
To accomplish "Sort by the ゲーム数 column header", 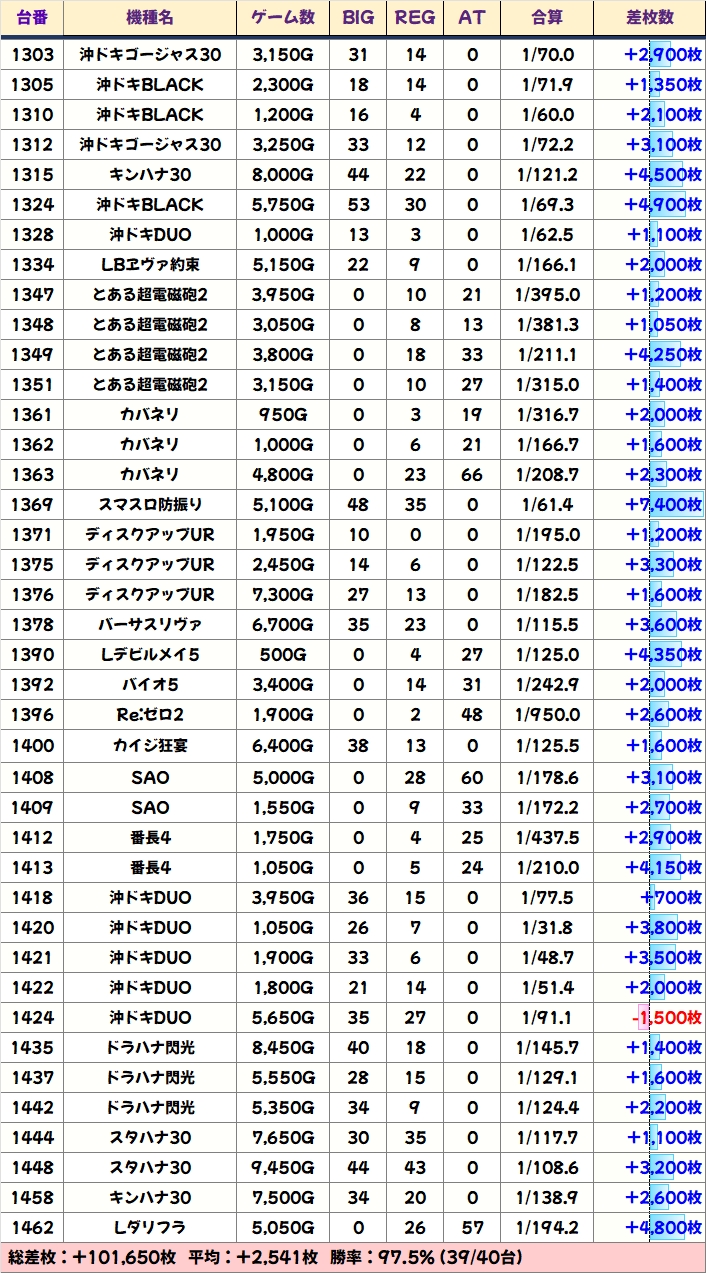I will (282, 18).
